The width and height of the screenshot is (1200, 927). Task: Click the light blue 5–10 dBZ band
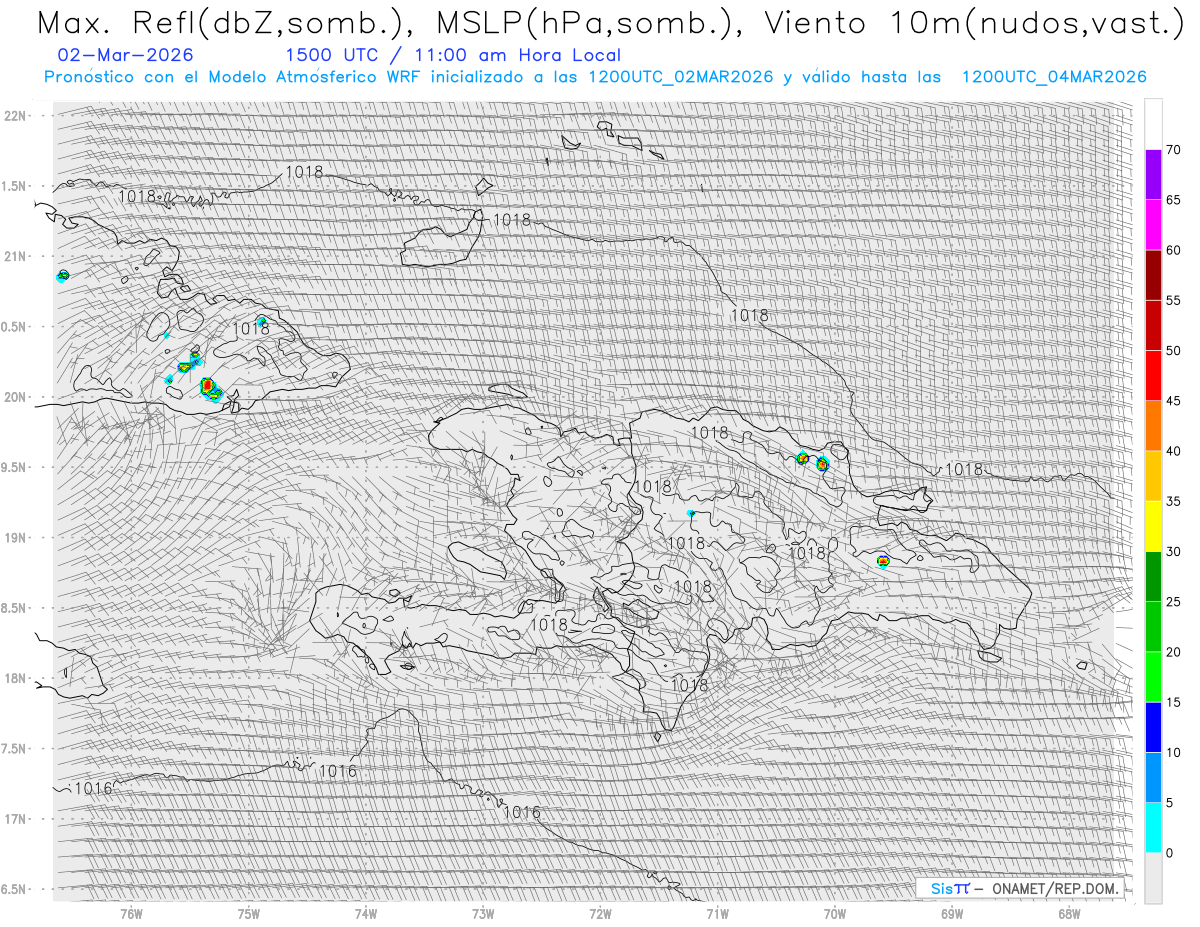pyautogui.click(x=1153, y=777)
